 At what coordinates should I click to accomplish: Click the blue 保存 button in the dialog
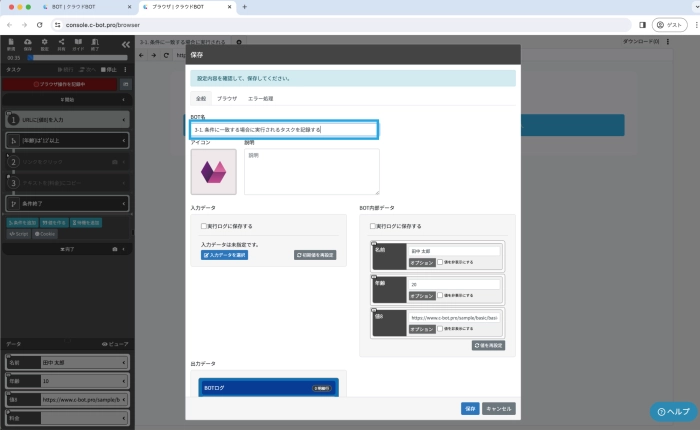tap(469, 408)
